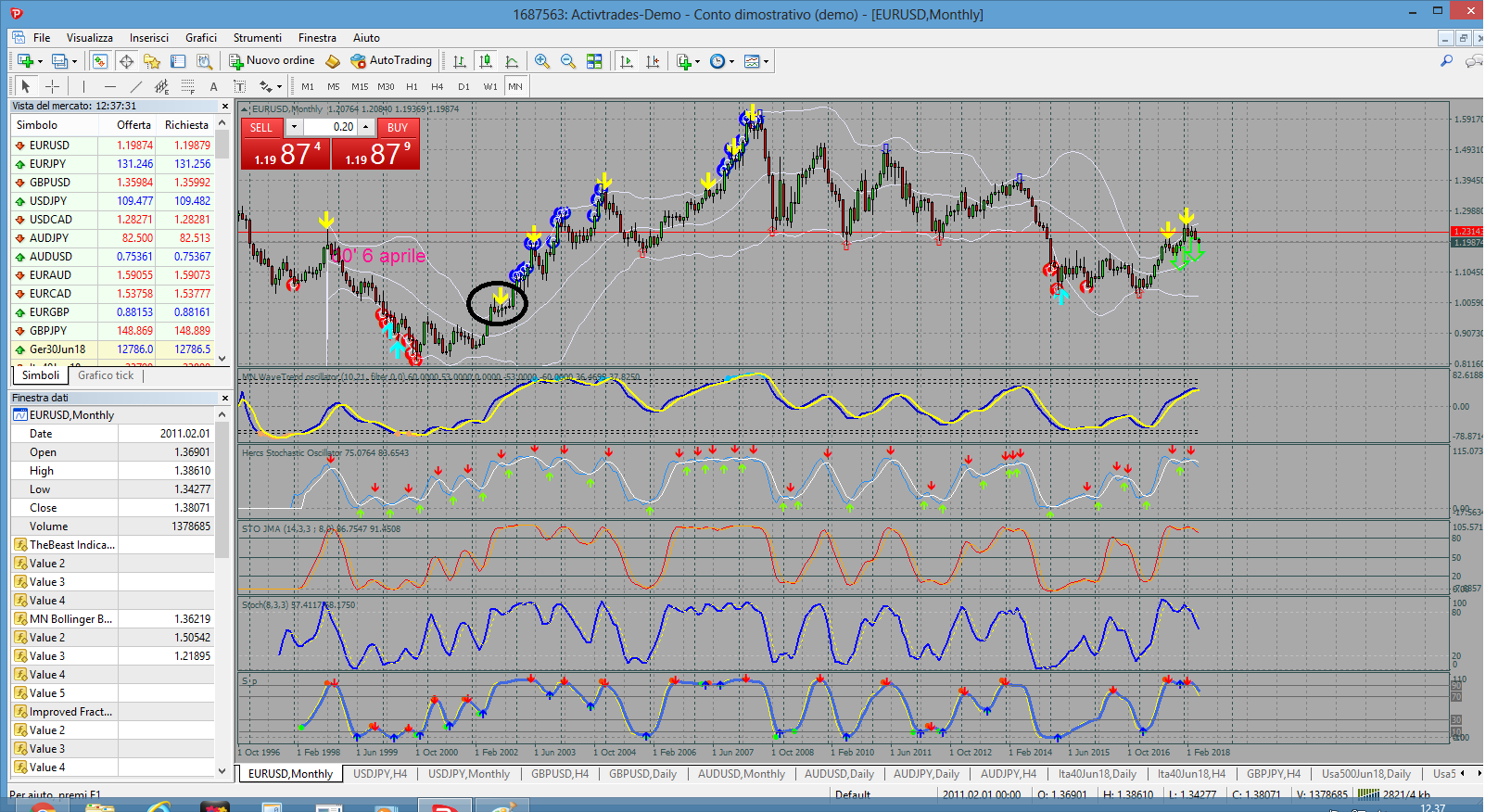Click the Nuovo ordine button
This screenshot has height=812, width=1498.
click(x=272, y=61)
